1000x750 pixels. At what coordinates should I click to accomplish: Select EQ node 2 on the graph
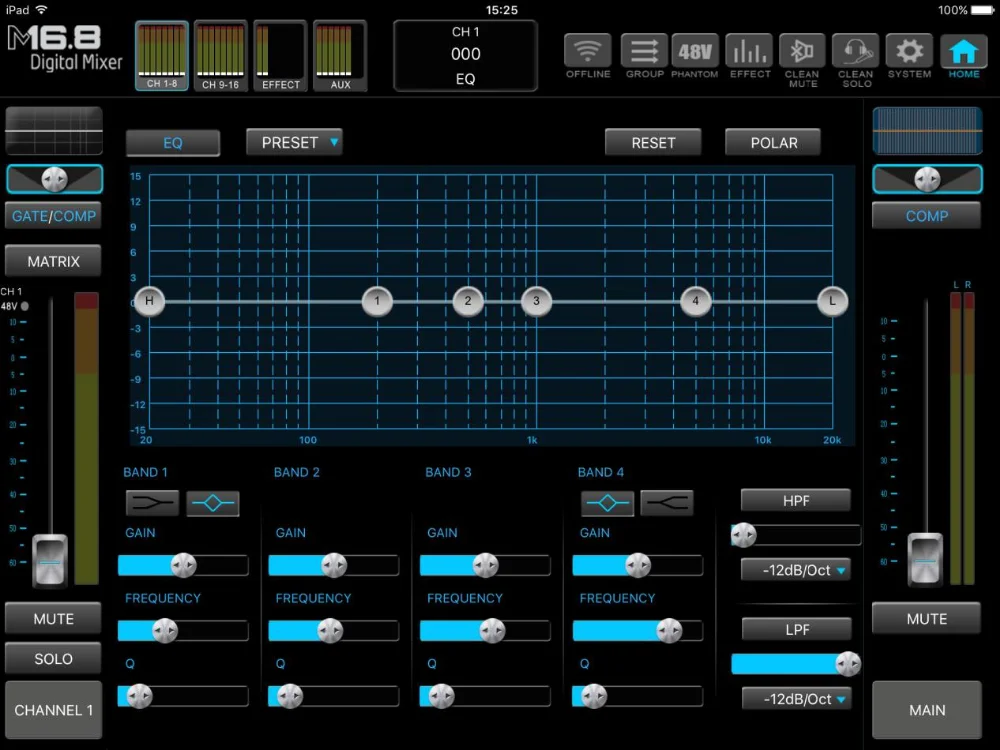point(468,301)
